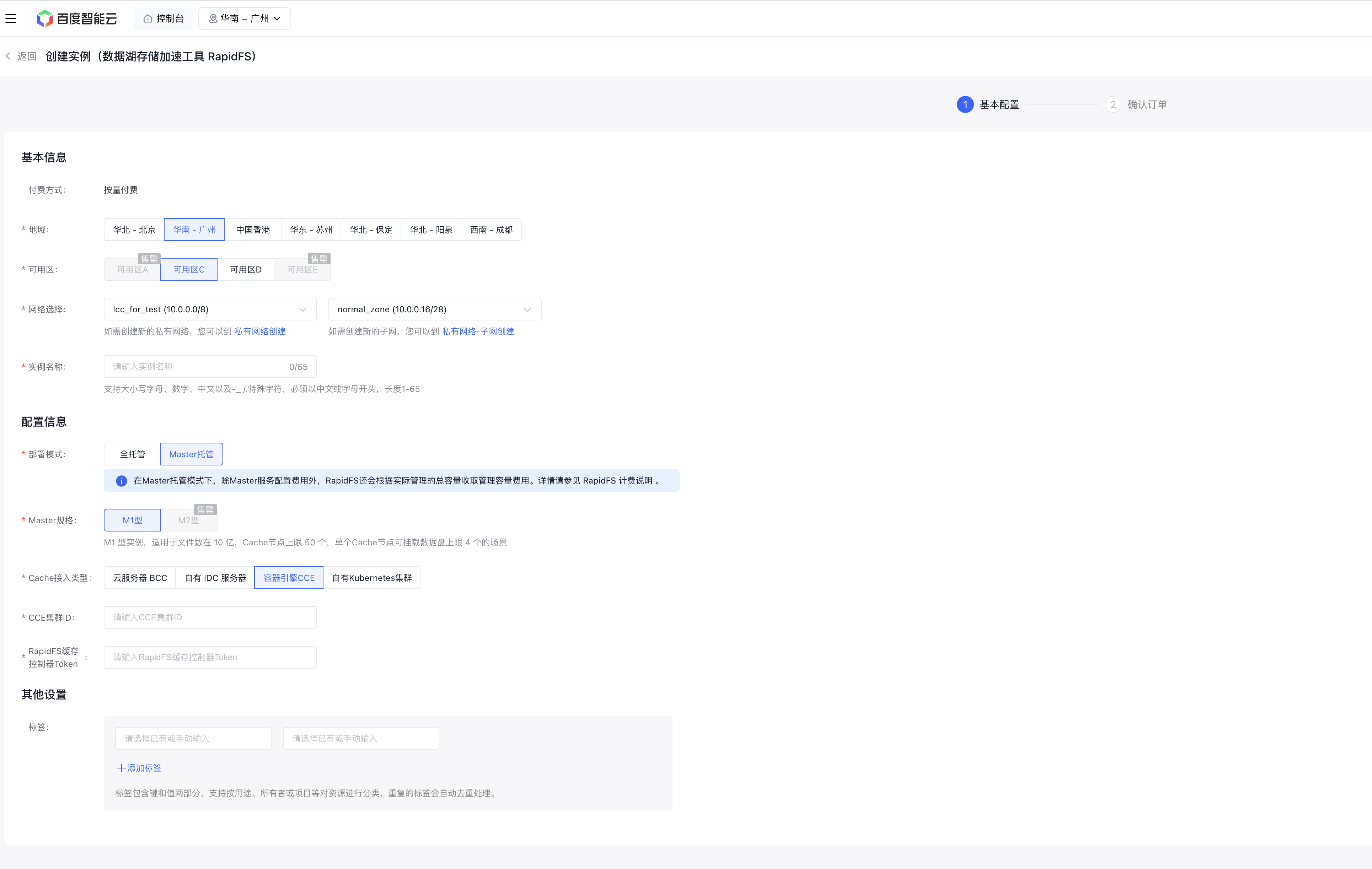Select 自有Kubernetes集群 cache access type
Screen dimensions: 1372x869
pos(372,578)
